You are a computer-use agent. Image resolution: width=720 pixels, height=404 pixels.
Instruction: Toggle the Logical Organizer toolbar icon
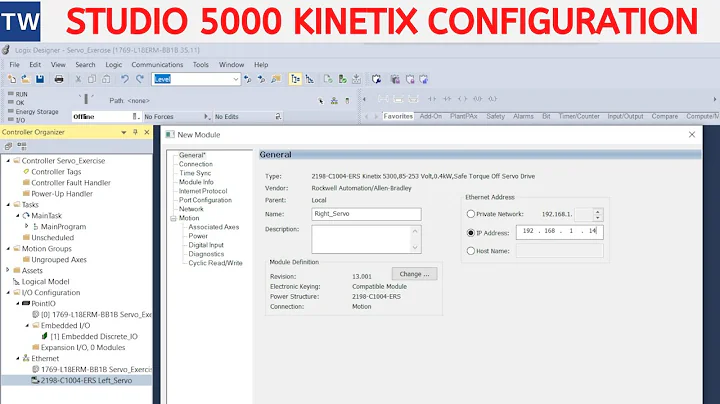(310, 79)
